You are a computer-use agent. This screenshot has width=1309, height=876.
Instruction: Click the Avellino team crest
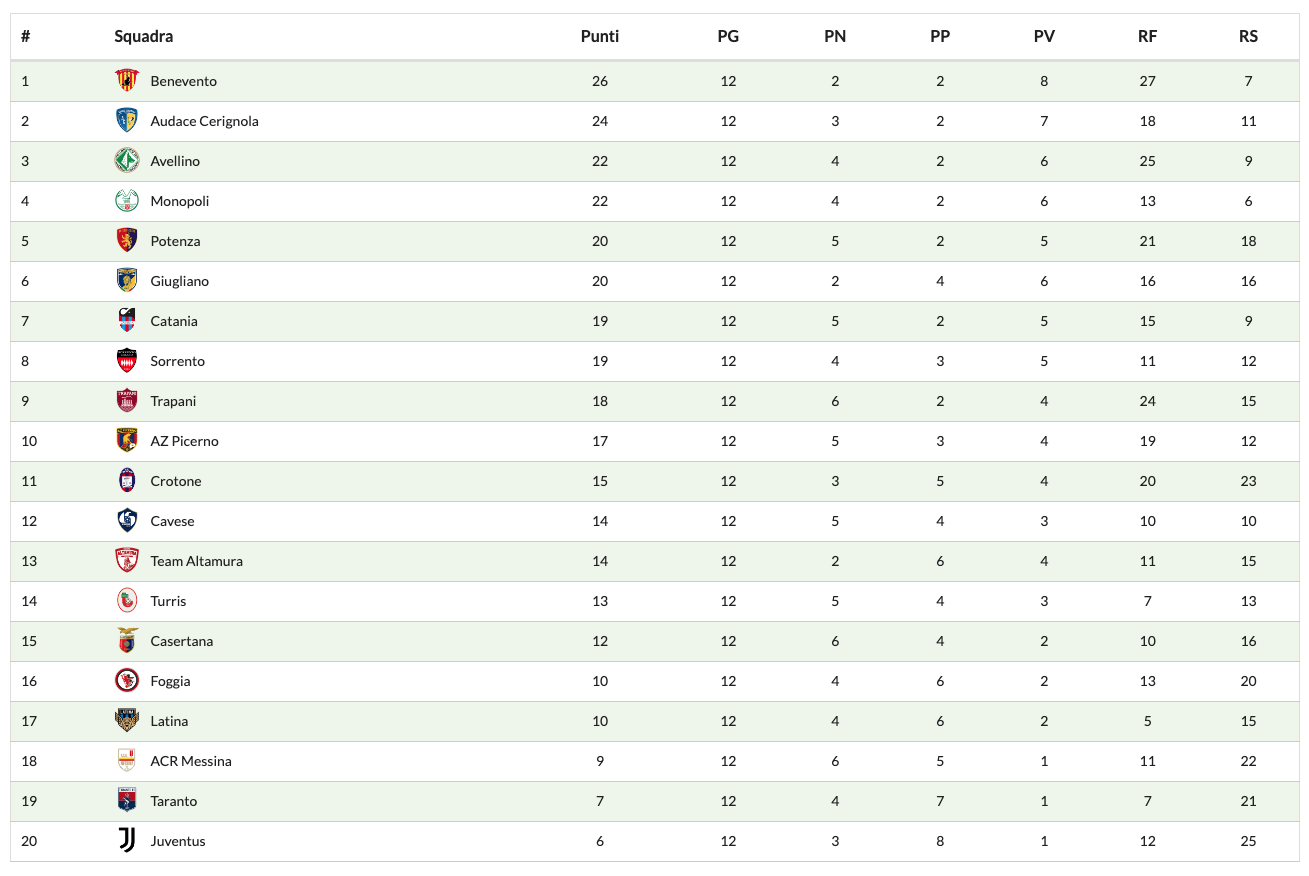click(x=126, y=161)
